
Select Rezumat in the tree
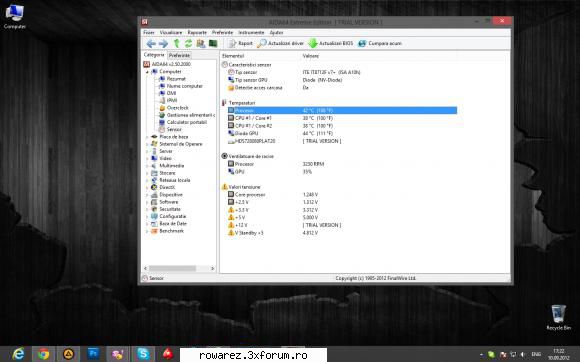[x=172, y=79]
